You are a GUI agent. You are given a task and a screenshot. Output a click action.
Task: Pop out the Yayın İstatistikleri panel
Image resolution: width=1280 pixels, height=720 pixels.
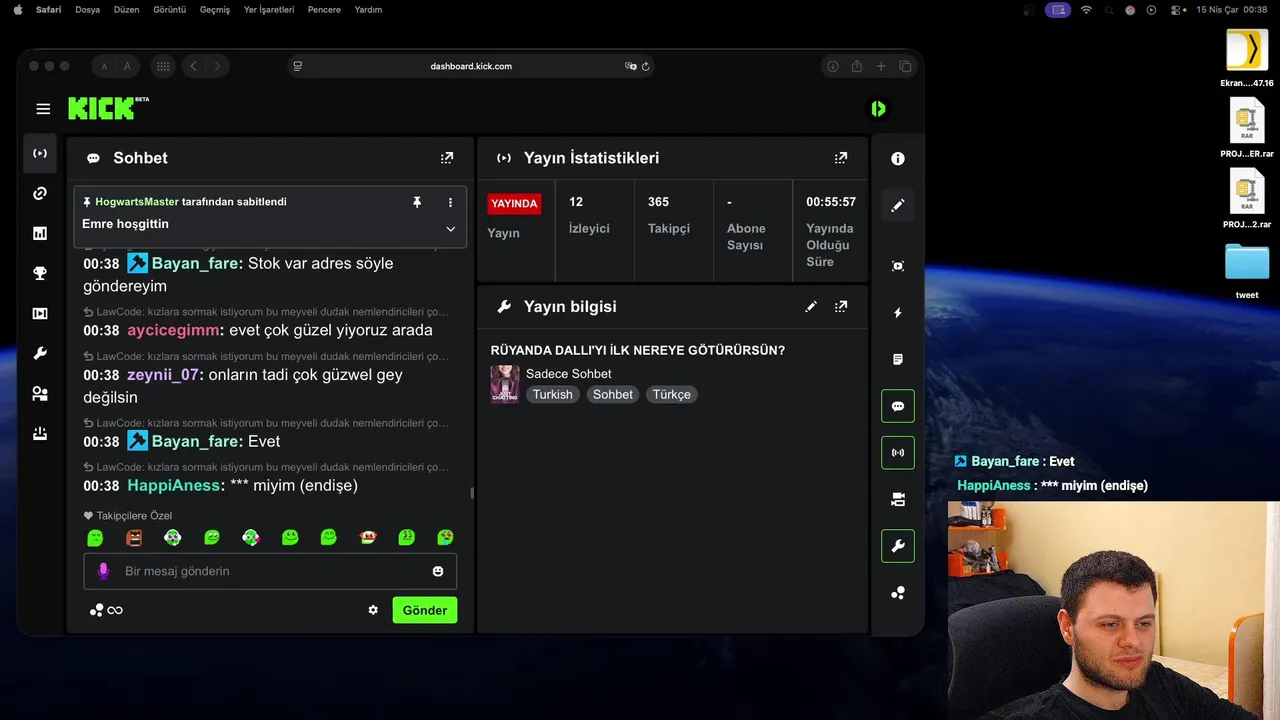tap(841, 158)
